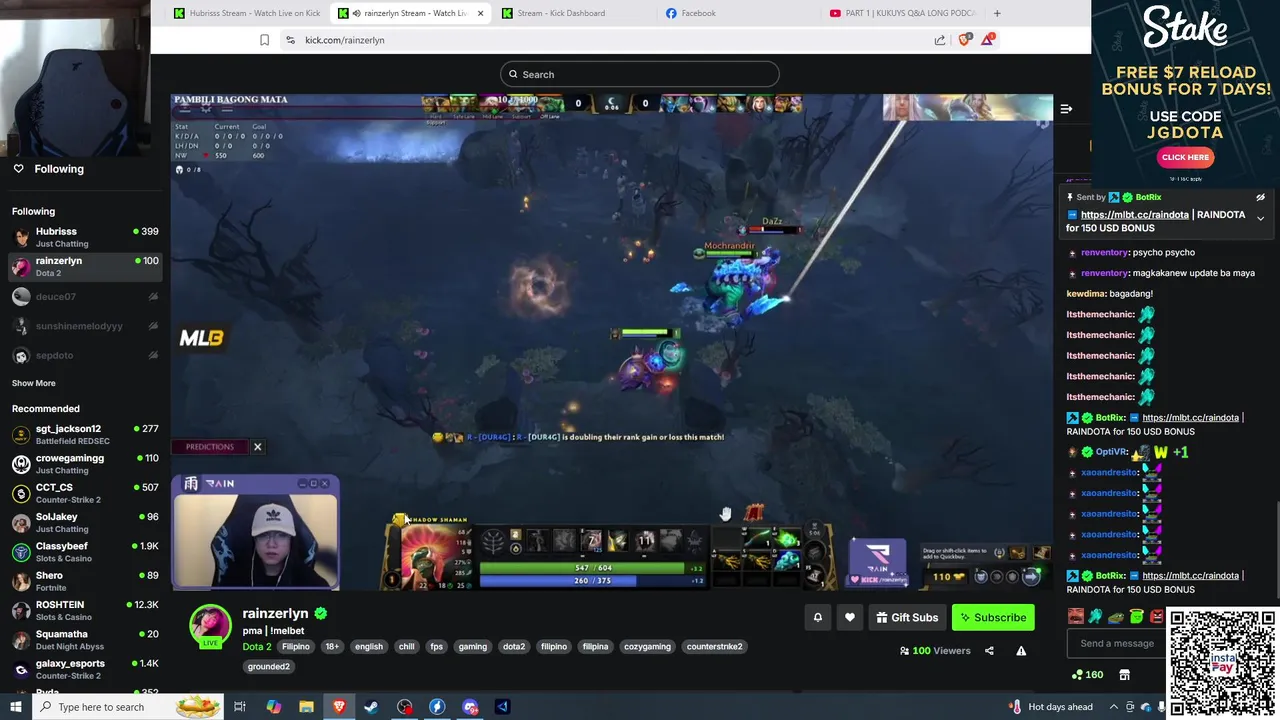Click the counterstrike2 tag
Screen dimensions: 1280x720
(714, 646)
